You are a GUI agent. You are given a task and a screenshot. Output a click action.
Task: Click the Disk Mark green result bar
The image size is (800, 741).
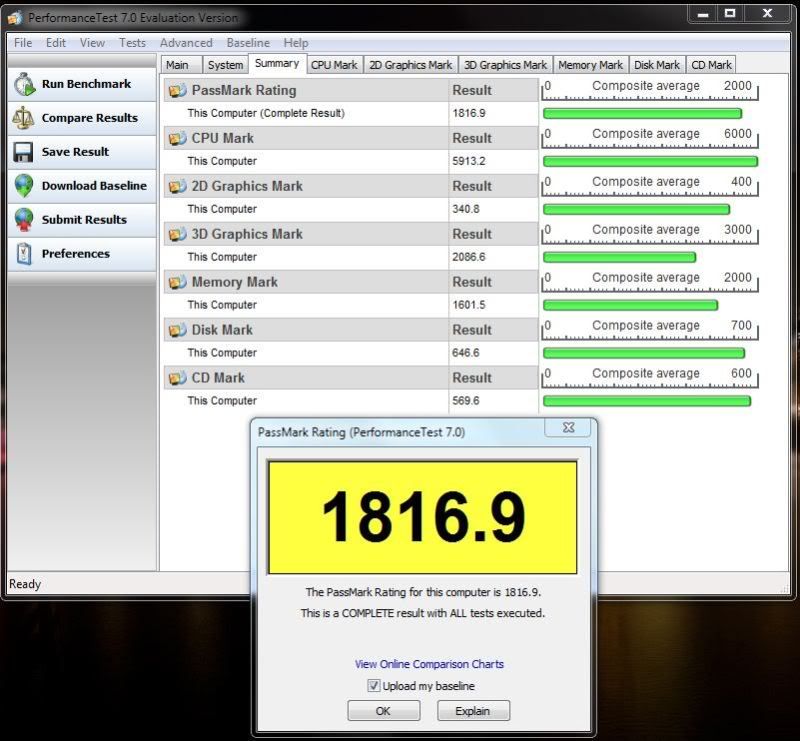pyautogui.click(x=644, y=354)
